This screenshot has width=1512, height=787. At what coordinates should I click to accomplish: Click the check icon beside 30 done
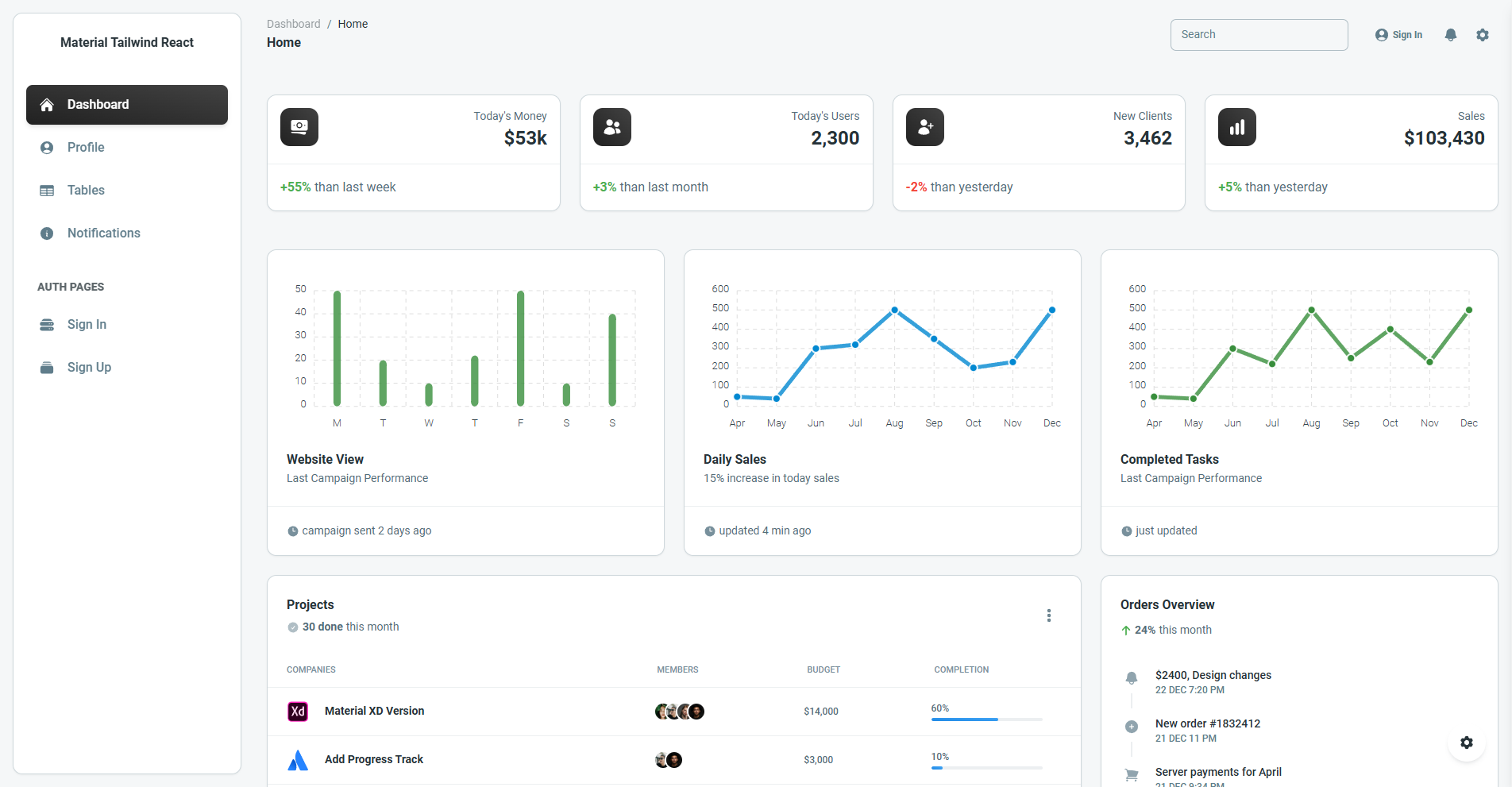293,627
